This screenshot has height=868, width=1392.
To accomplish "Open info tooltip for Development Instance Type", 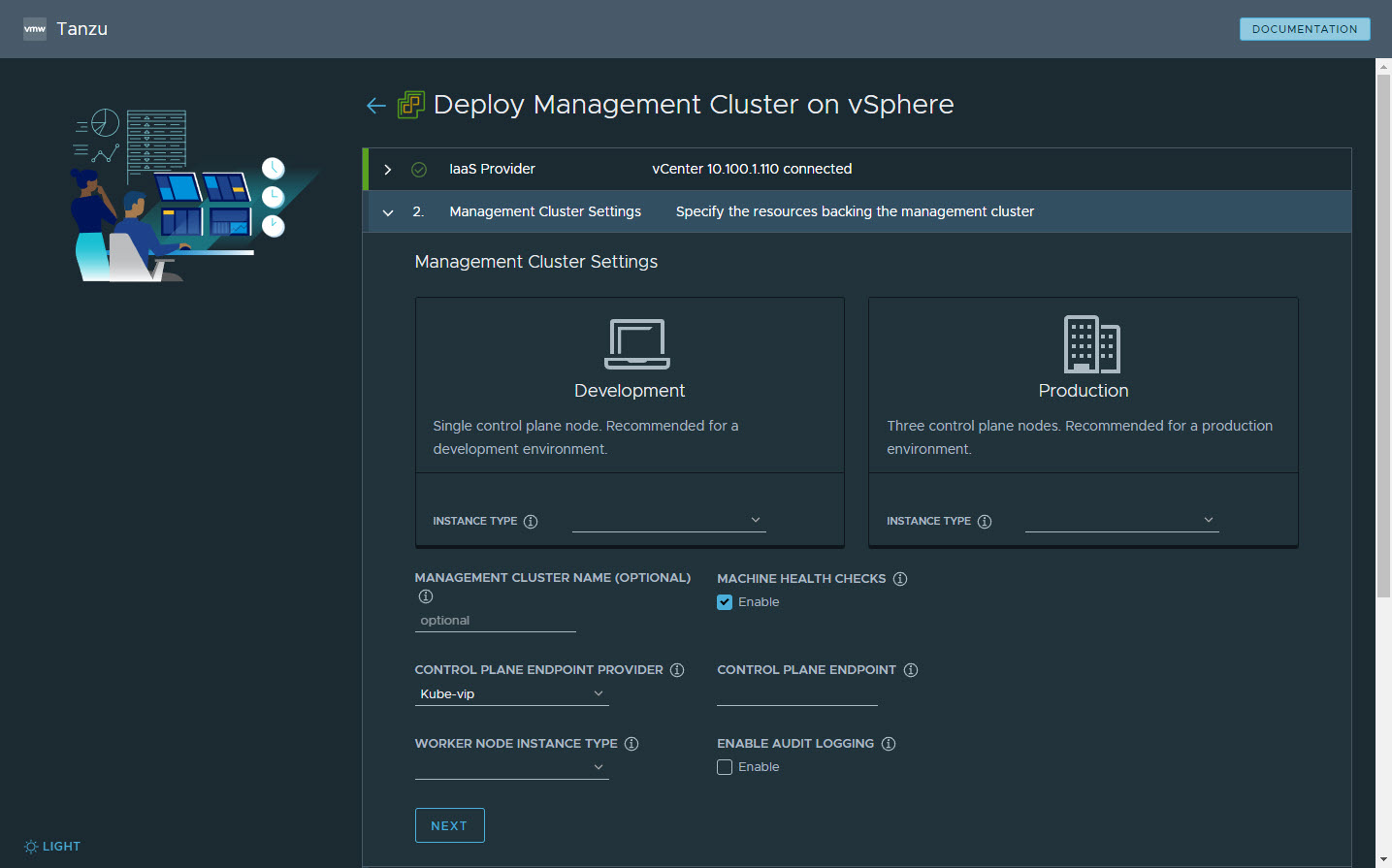I will [531, 522].
